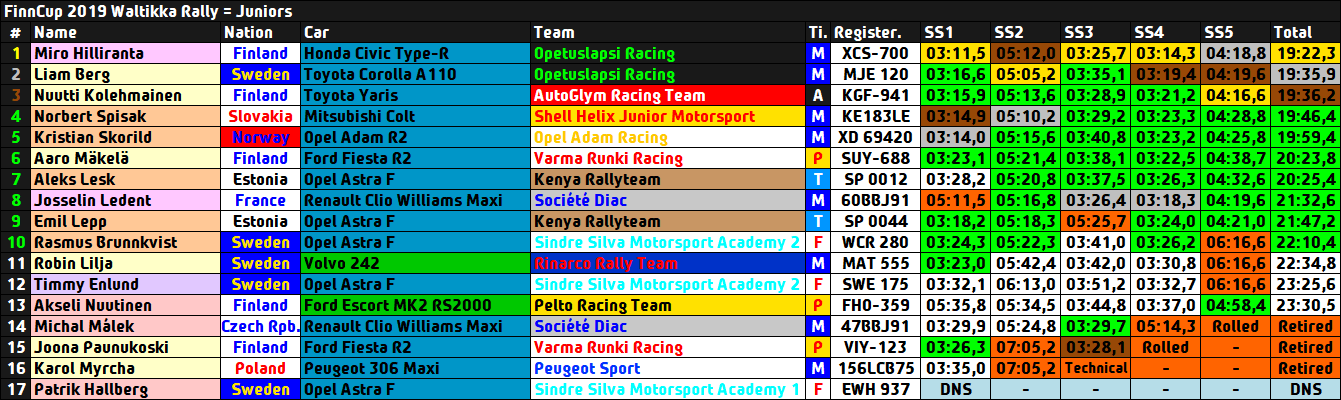Select the red Norway nation cell

[260, 138]
